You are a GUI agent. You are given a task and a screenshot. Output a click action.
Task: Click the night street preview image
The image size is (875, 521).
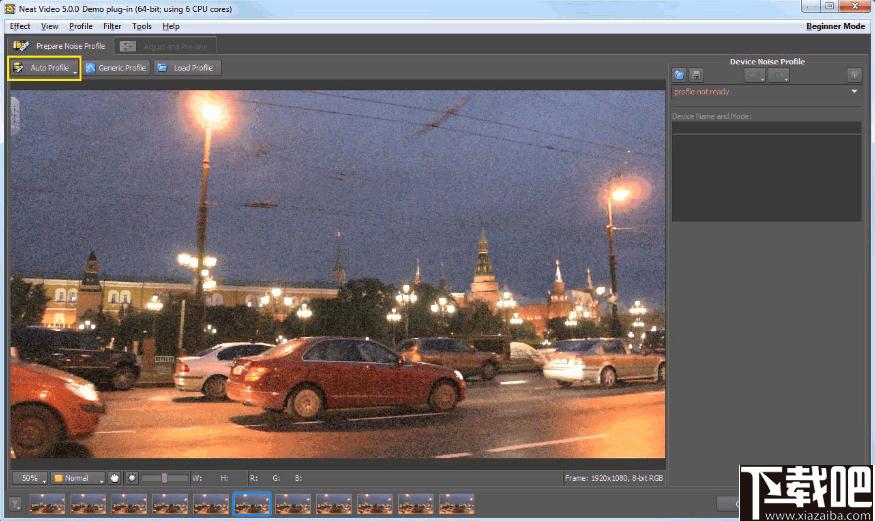(338, 274)
